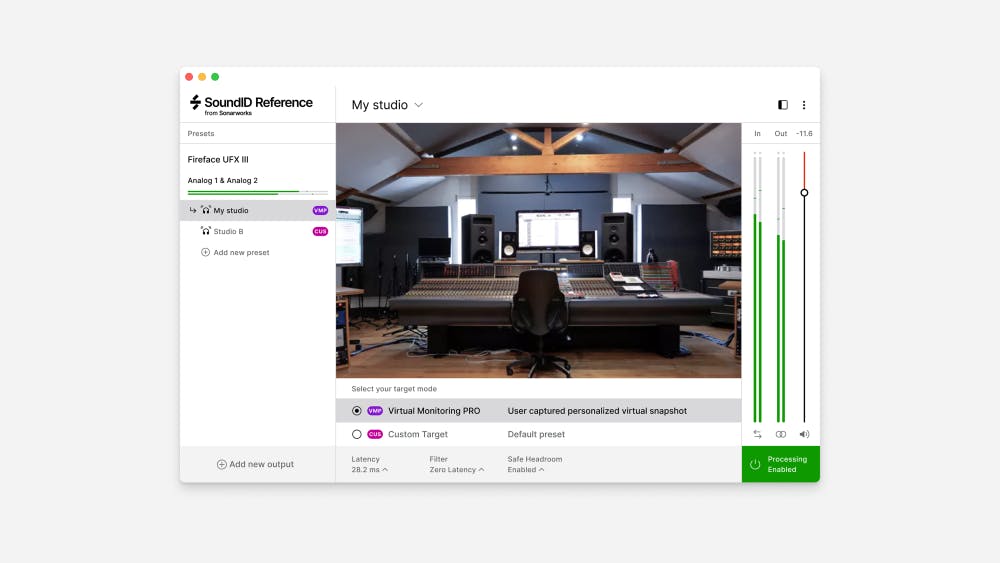
Task: Expand the Zero Latency filter dropdown
Action: (456, 469)
